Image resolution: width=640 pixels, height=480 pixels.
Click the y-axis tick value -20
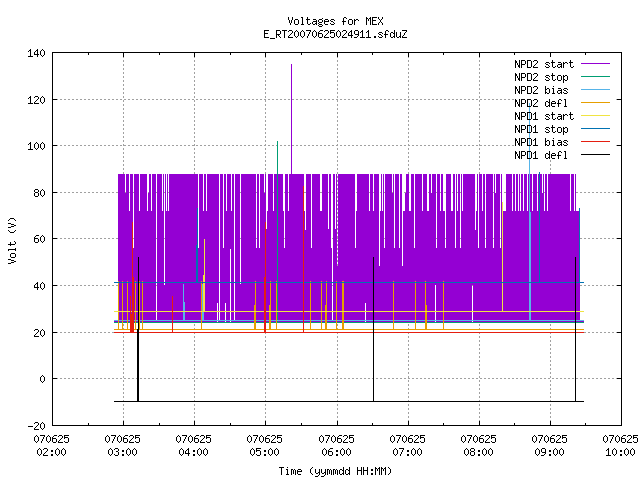tap(36, 426)
